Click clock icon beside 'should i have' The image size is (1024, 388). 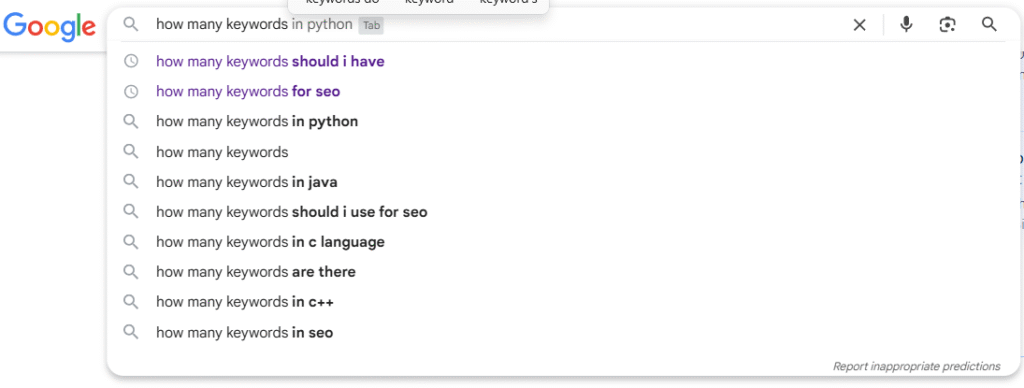131,61
